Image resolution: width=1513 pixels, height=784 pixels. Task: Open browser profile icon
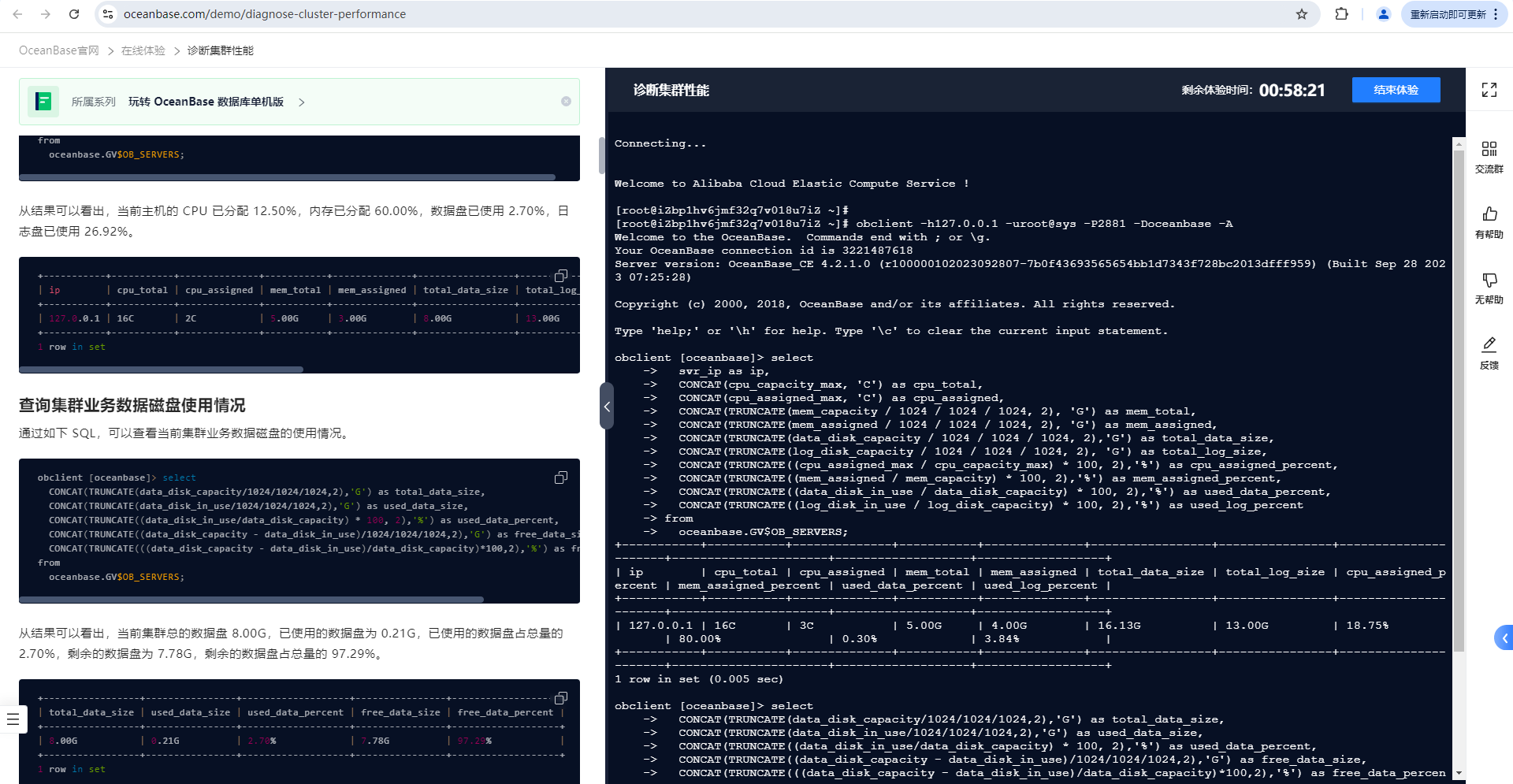point(1383,14)
